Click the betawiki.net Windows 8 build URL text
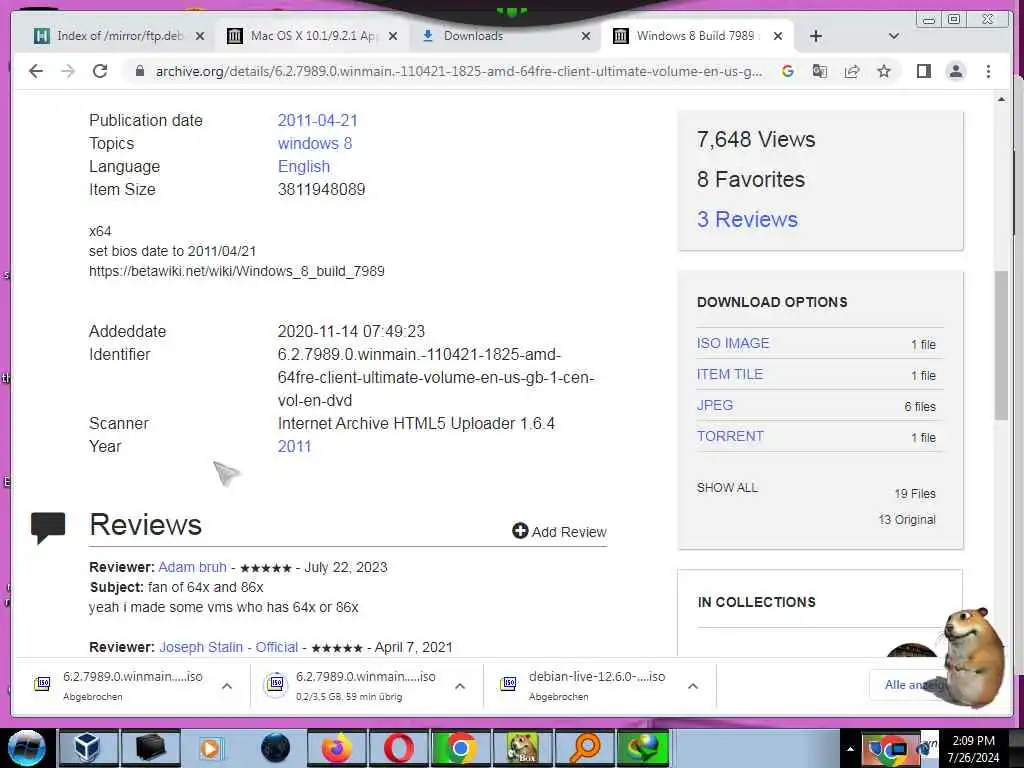 tap(236, 272)
